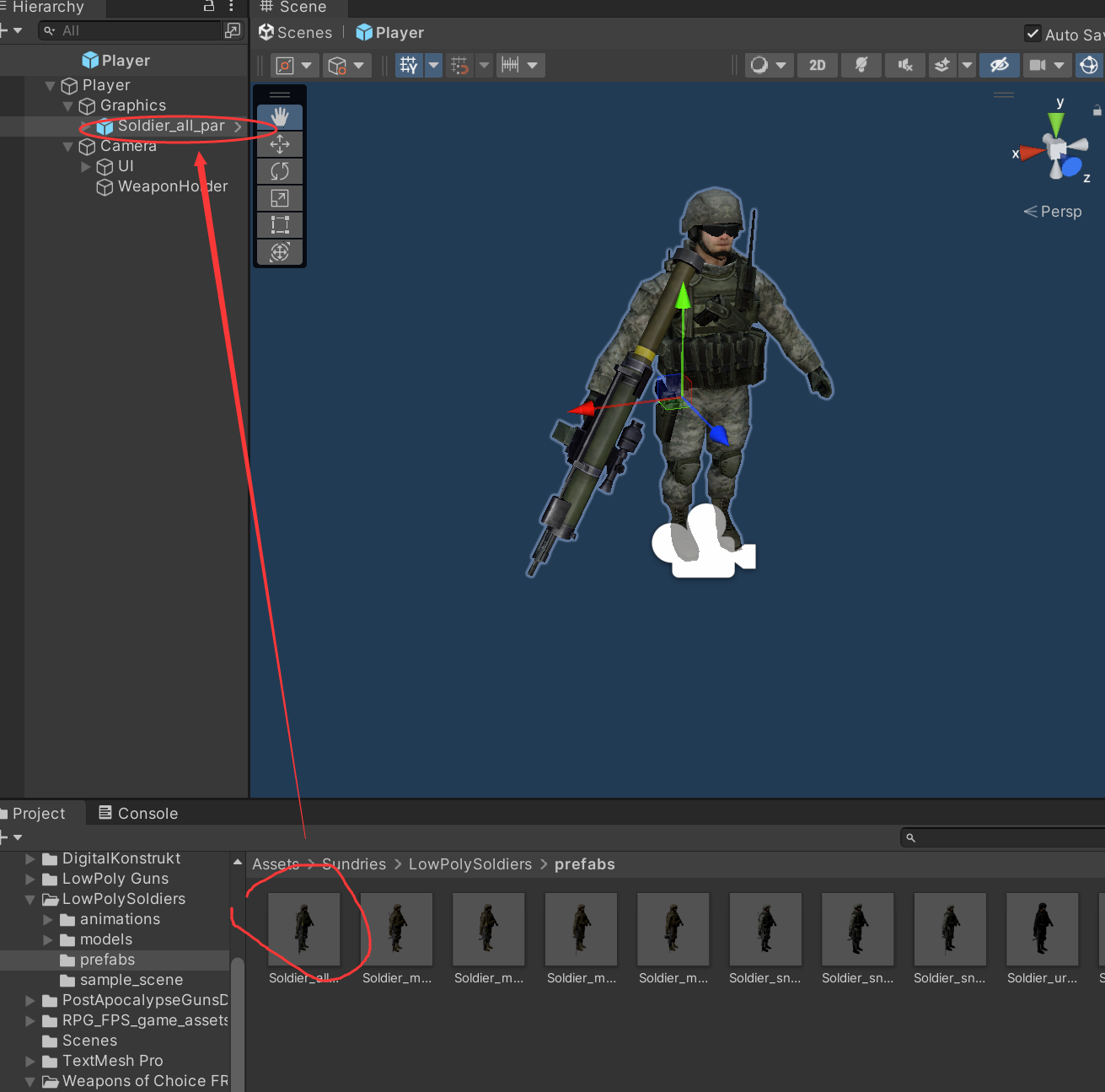Toggle 2D view mode
Viewport: 1105px width, 1092px height.
818,66
